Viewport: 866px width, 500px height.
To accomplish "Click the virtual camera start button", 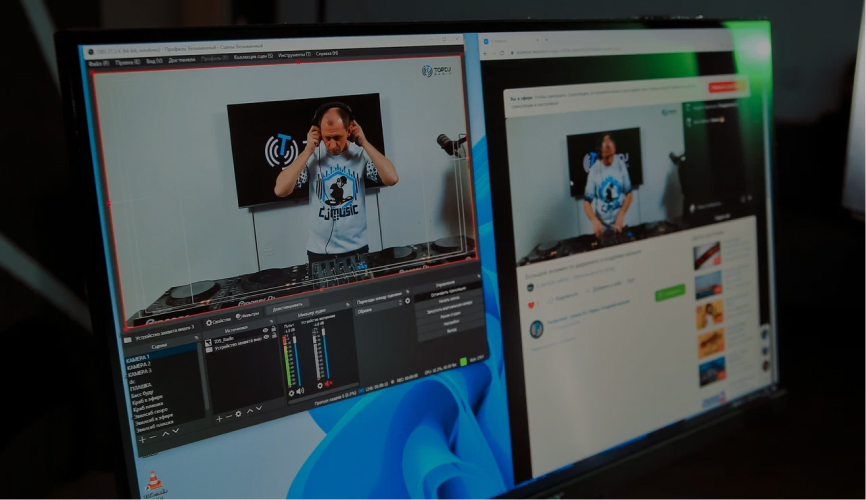I will (x=449, y=308).
